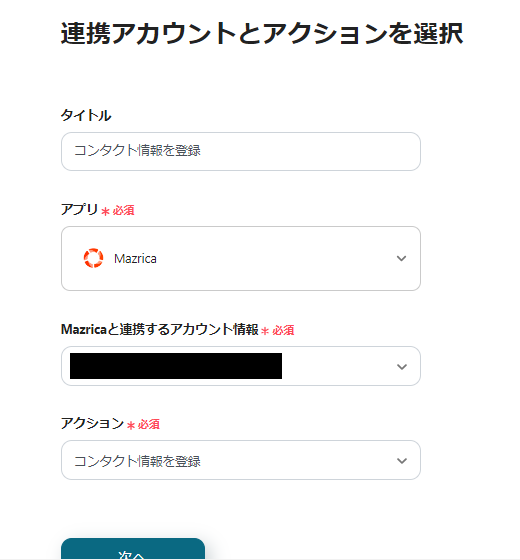
Task: Click the red asterisk next to アプリ
Action: click(105, 212)
